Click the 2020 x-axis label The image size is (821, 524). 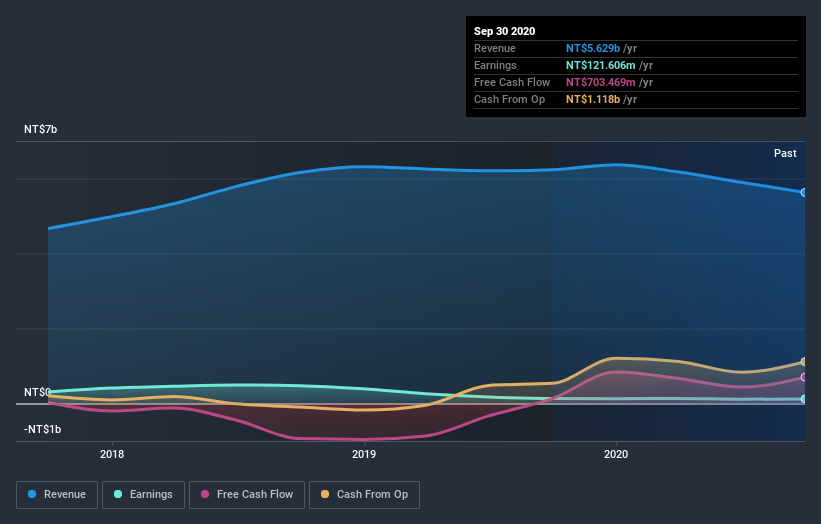click(616, 454)
